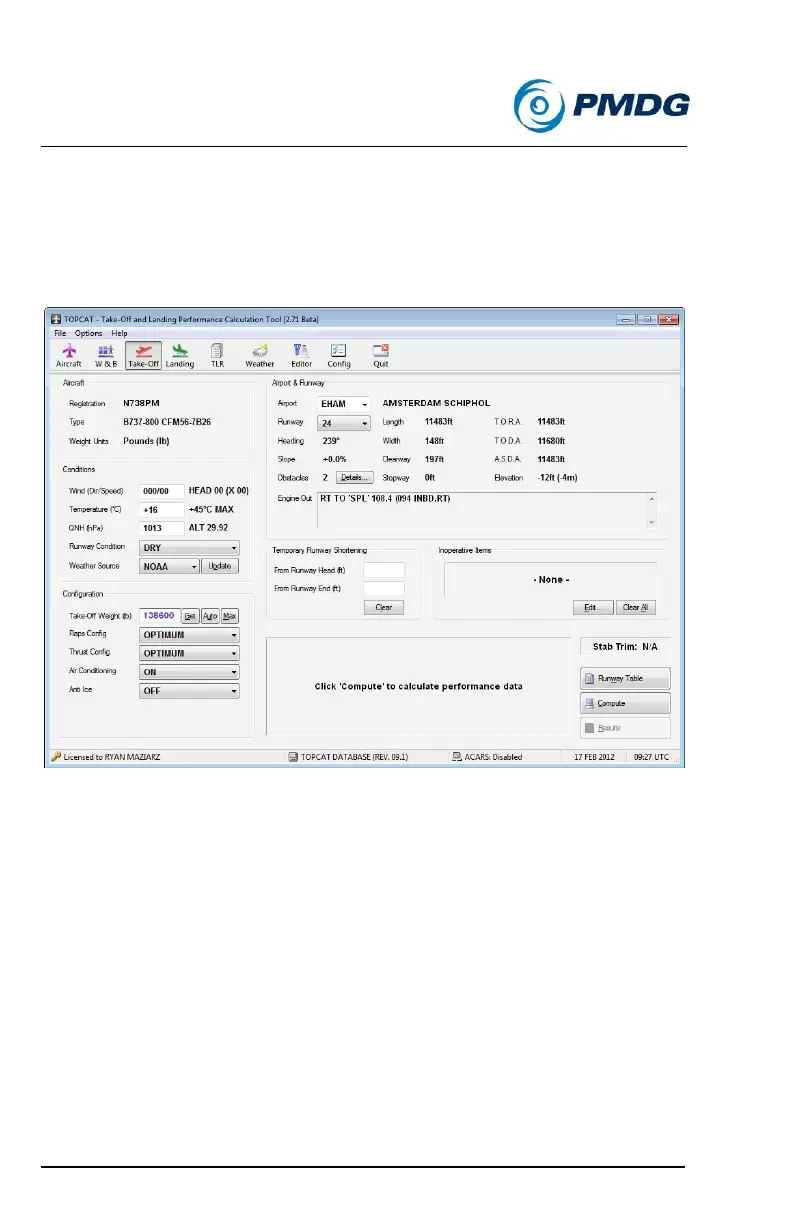Open the Runway Condition DRY dropdown

(x=189, y=548)
